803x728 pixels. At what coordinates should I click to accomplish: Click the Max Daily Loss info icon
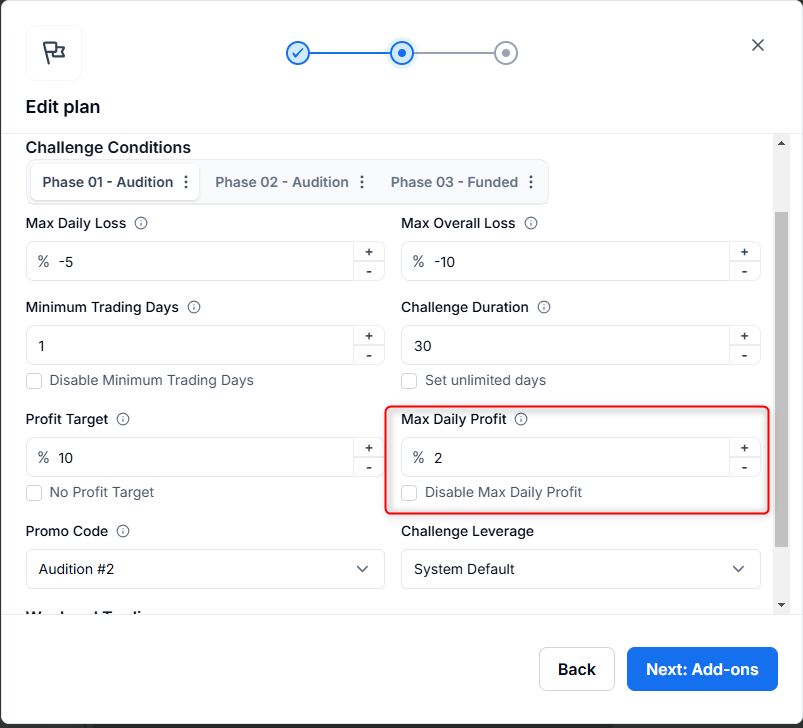[141, 224]
